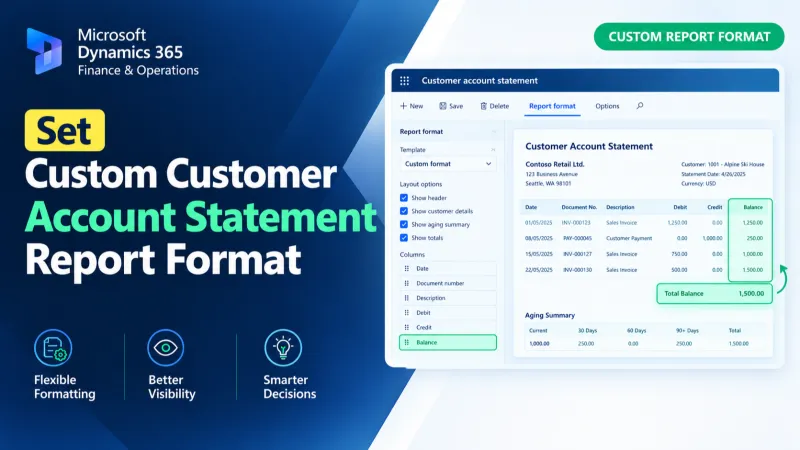Grab the Document number drag handle
This screenshot has width=800, height=450.
pos(407,283)
